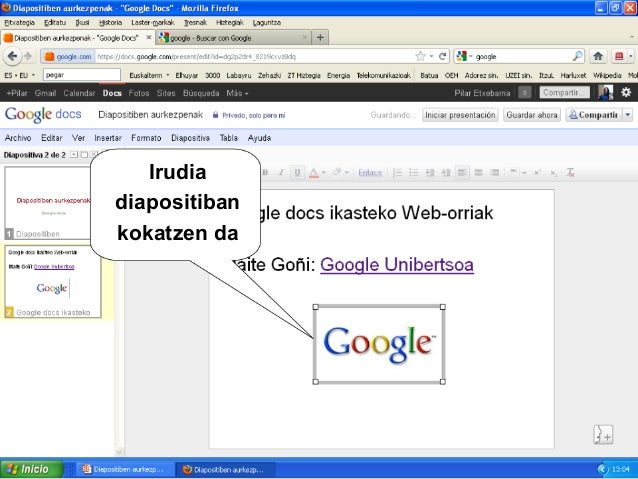Viewport: 638px width, 479px height.
Task: Open the Google Unibertsoa hyperlink in slide
Action: point(397,265)
